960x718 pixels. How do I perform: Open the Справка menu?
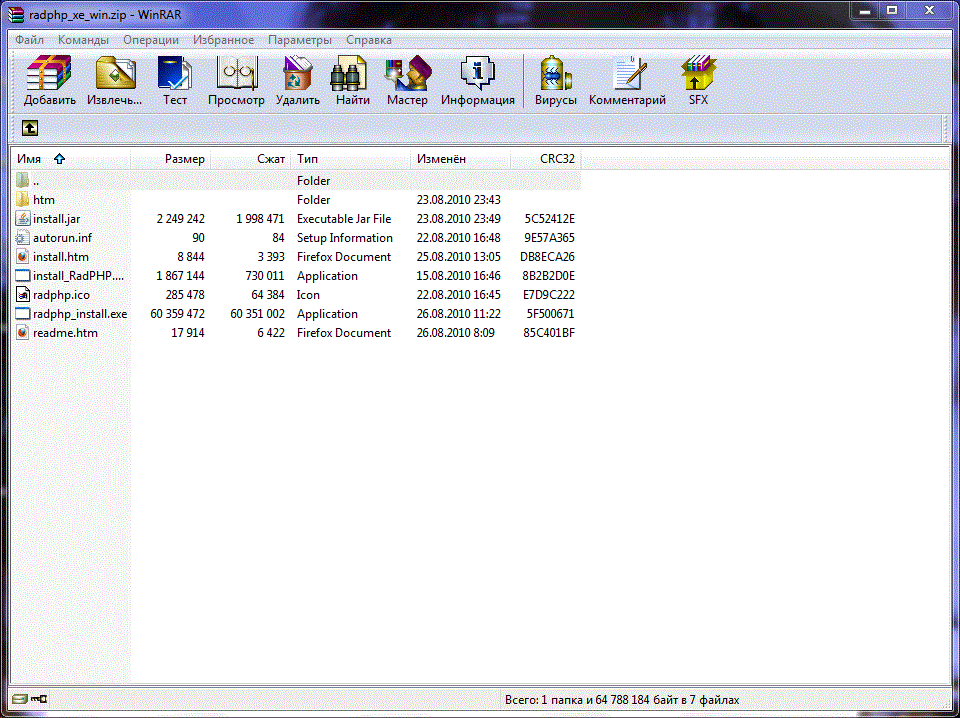click(x=369, y=40)
